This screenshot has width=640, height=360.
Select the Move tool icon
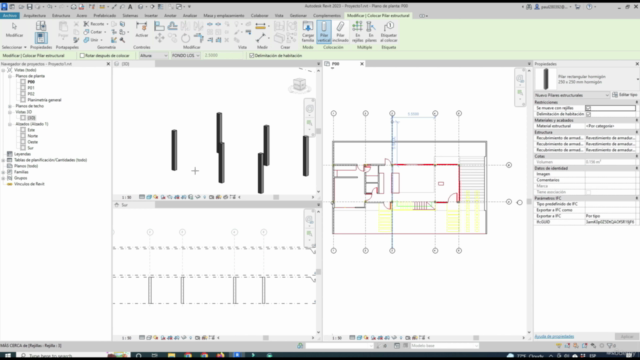click(x=159, y=38)
